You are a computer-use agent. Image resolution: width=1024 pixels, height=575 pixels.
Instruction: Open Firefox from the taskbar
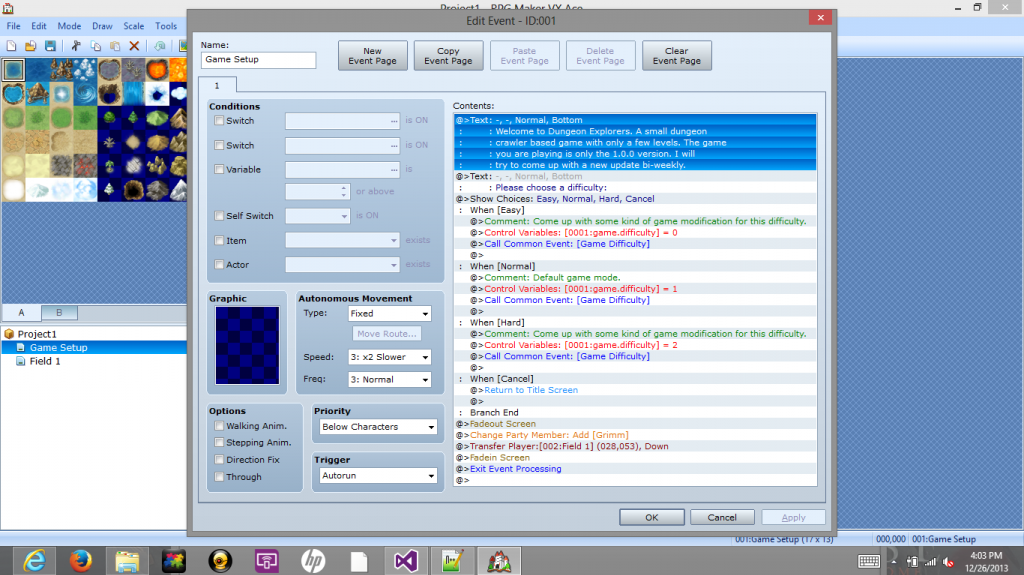tap(79, 560)
